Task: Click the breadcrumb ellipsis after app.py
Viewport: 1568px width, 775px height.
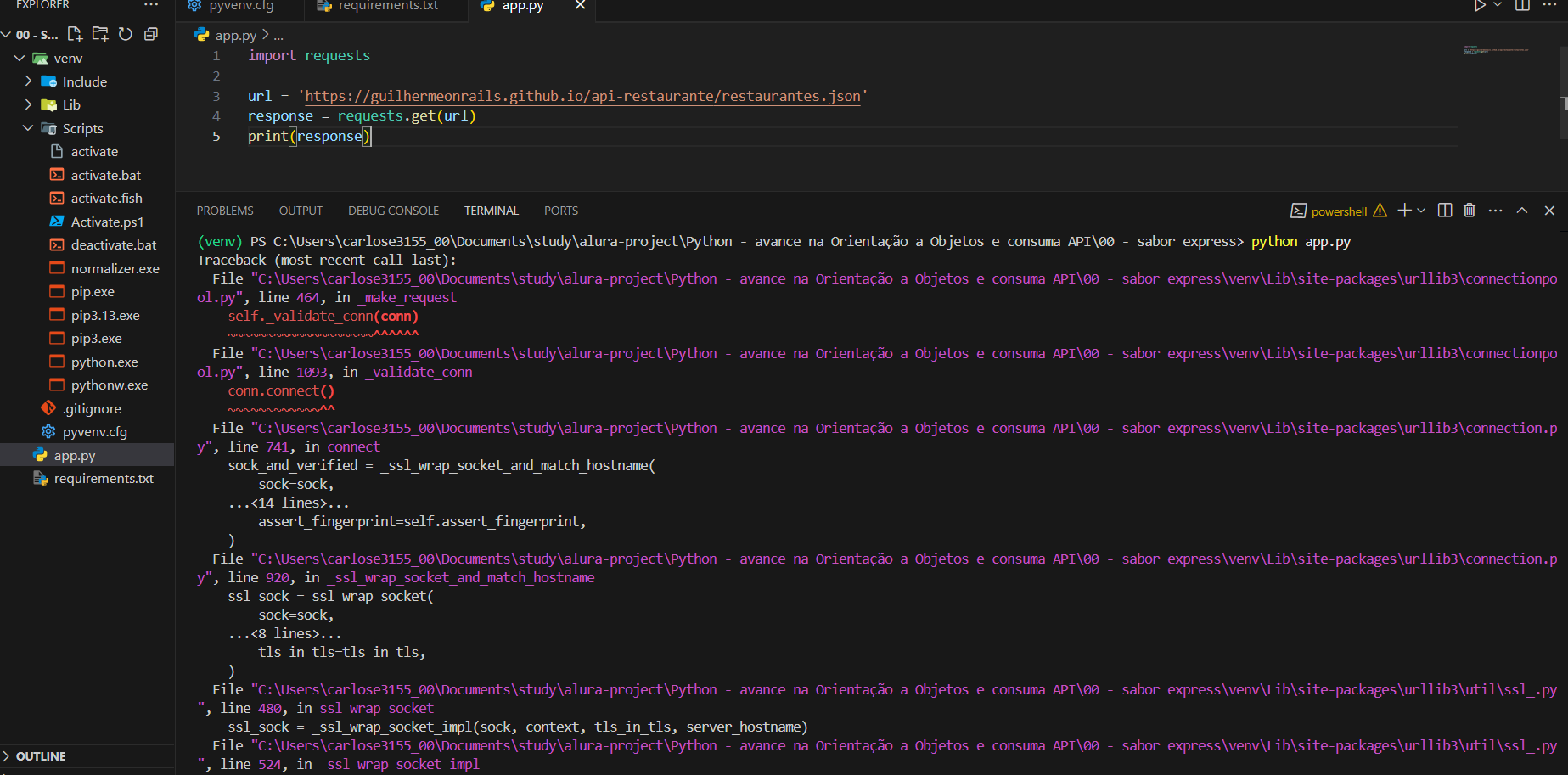Action: (278, 36)
